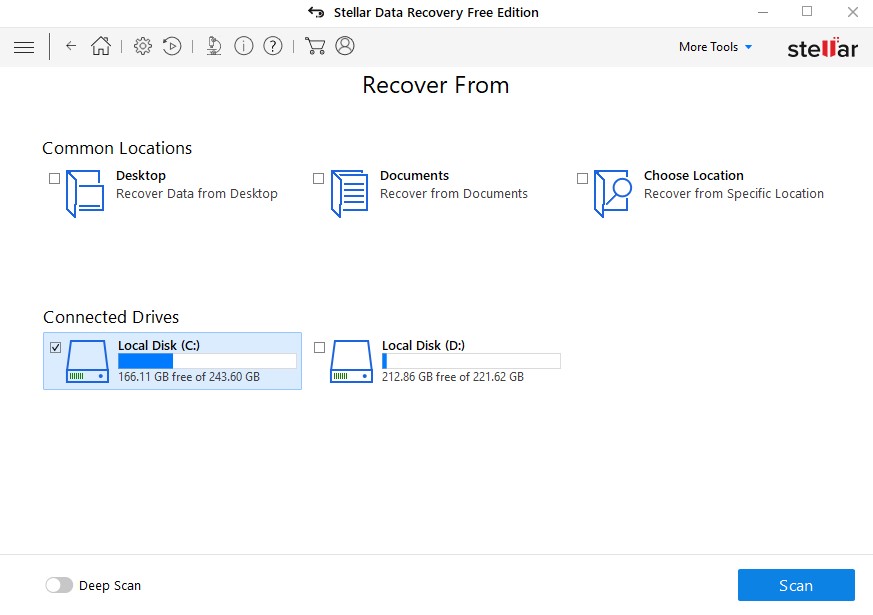Screen dimensions: 873x615
Task: Click Local Disk (C:) usage bar
Action: [207, 361]
